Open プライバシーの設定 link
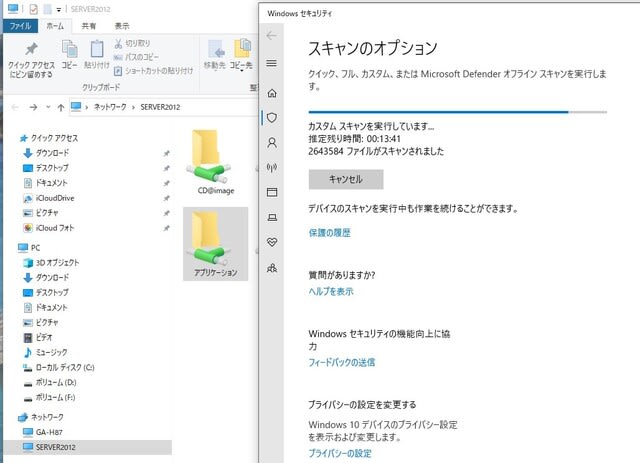The width and height of the screenshot is (640, 463). [340, 453]
